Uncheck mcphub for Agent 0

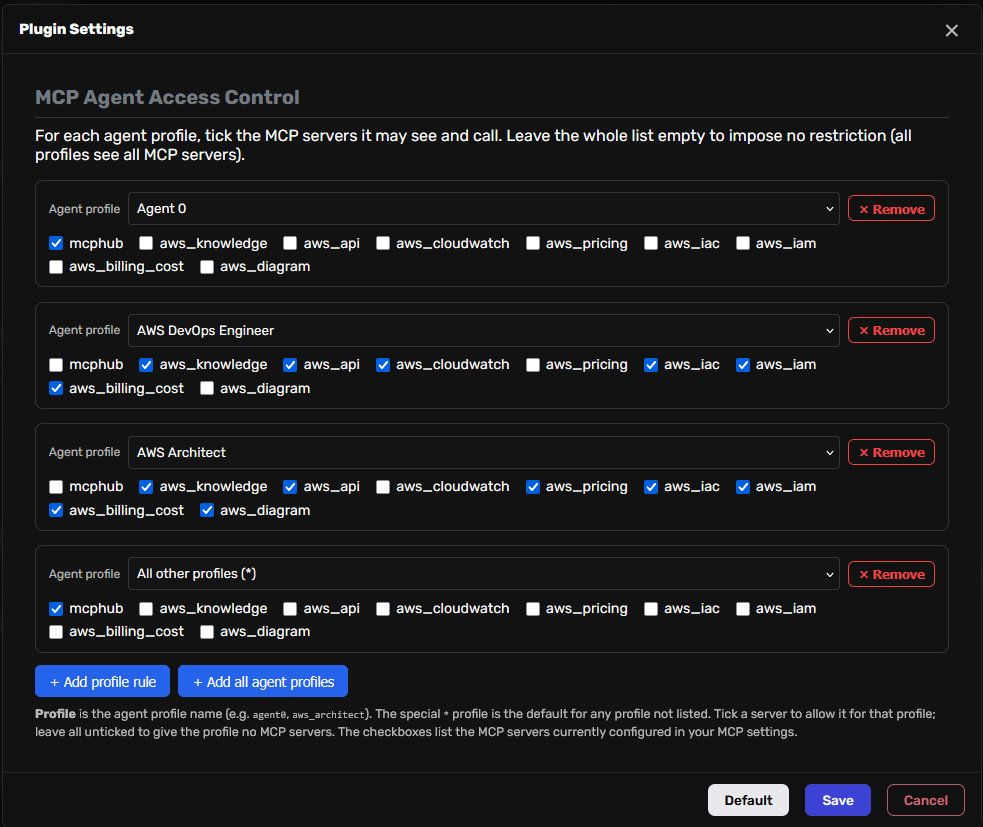(56, 243)
